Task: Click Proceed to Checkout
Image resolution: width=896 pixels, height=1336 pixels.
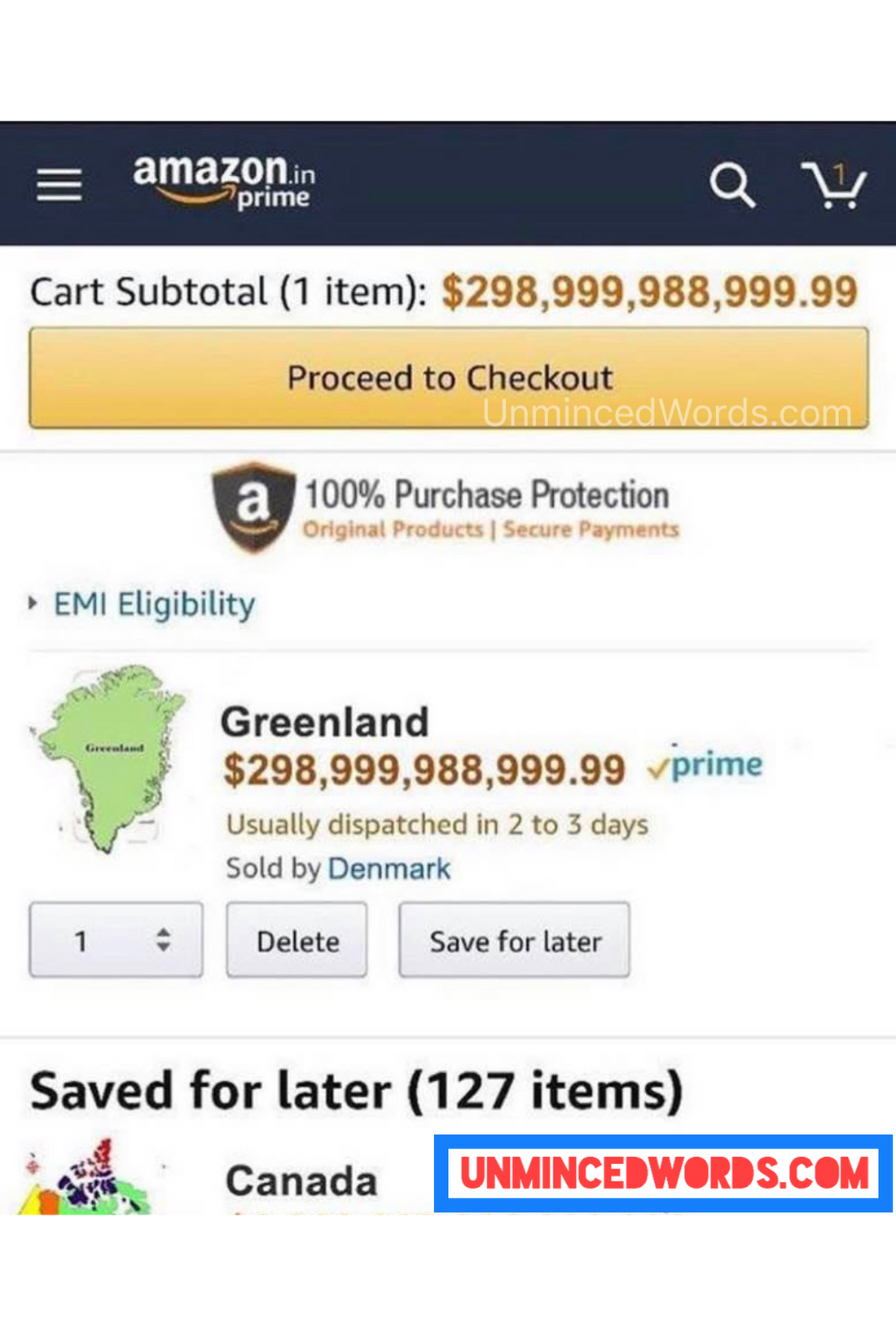Action: click(x=448, y=377)
